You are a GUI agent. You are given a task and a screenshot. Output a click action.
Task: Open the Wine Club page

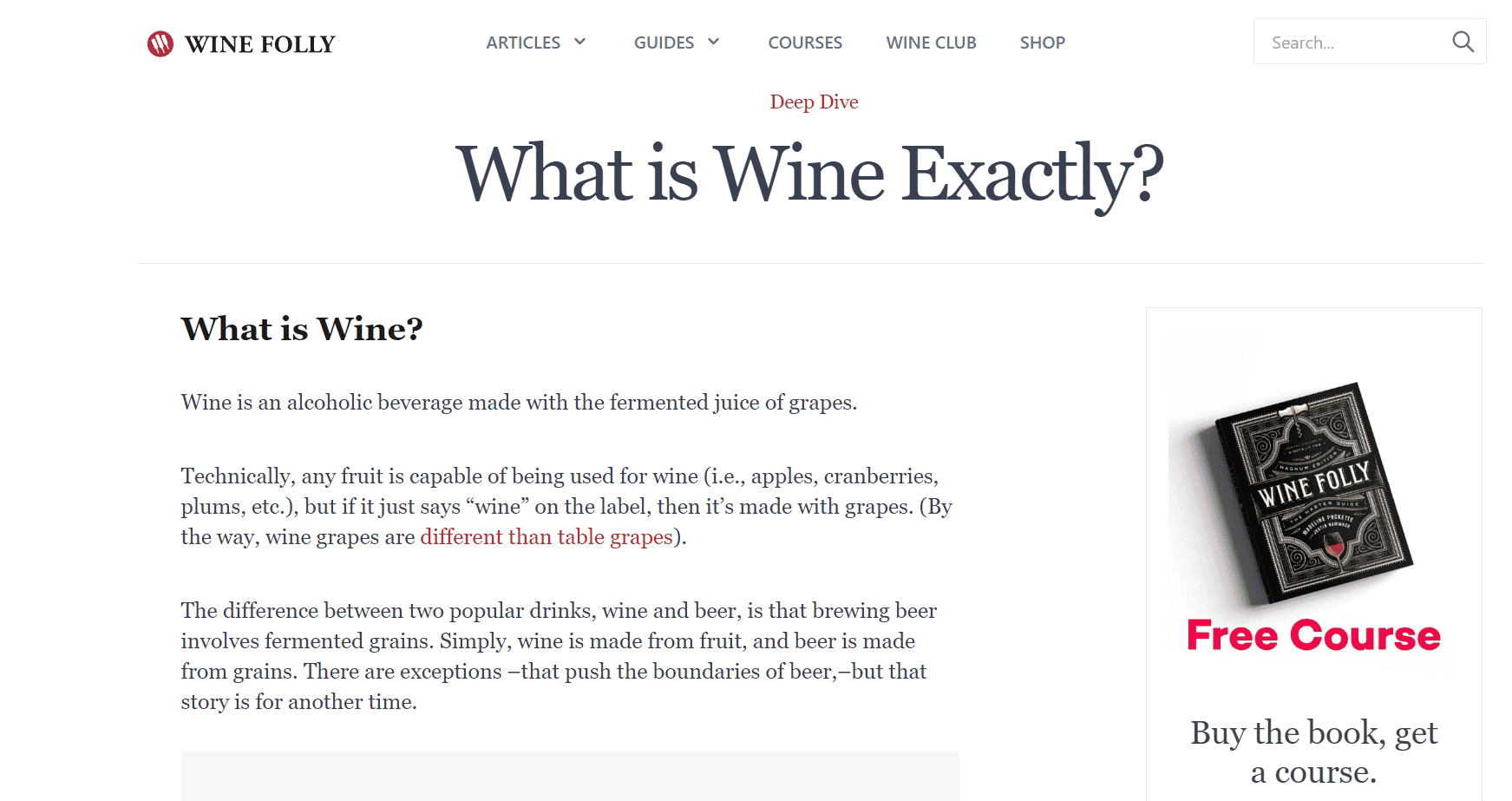click(x=931, y=43)
